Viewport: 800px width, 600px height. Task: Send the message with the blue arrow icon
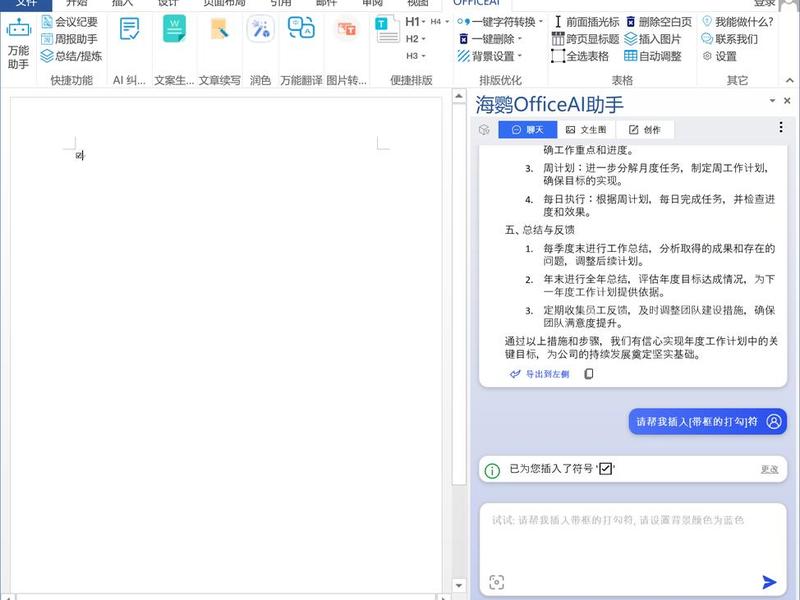769,582
